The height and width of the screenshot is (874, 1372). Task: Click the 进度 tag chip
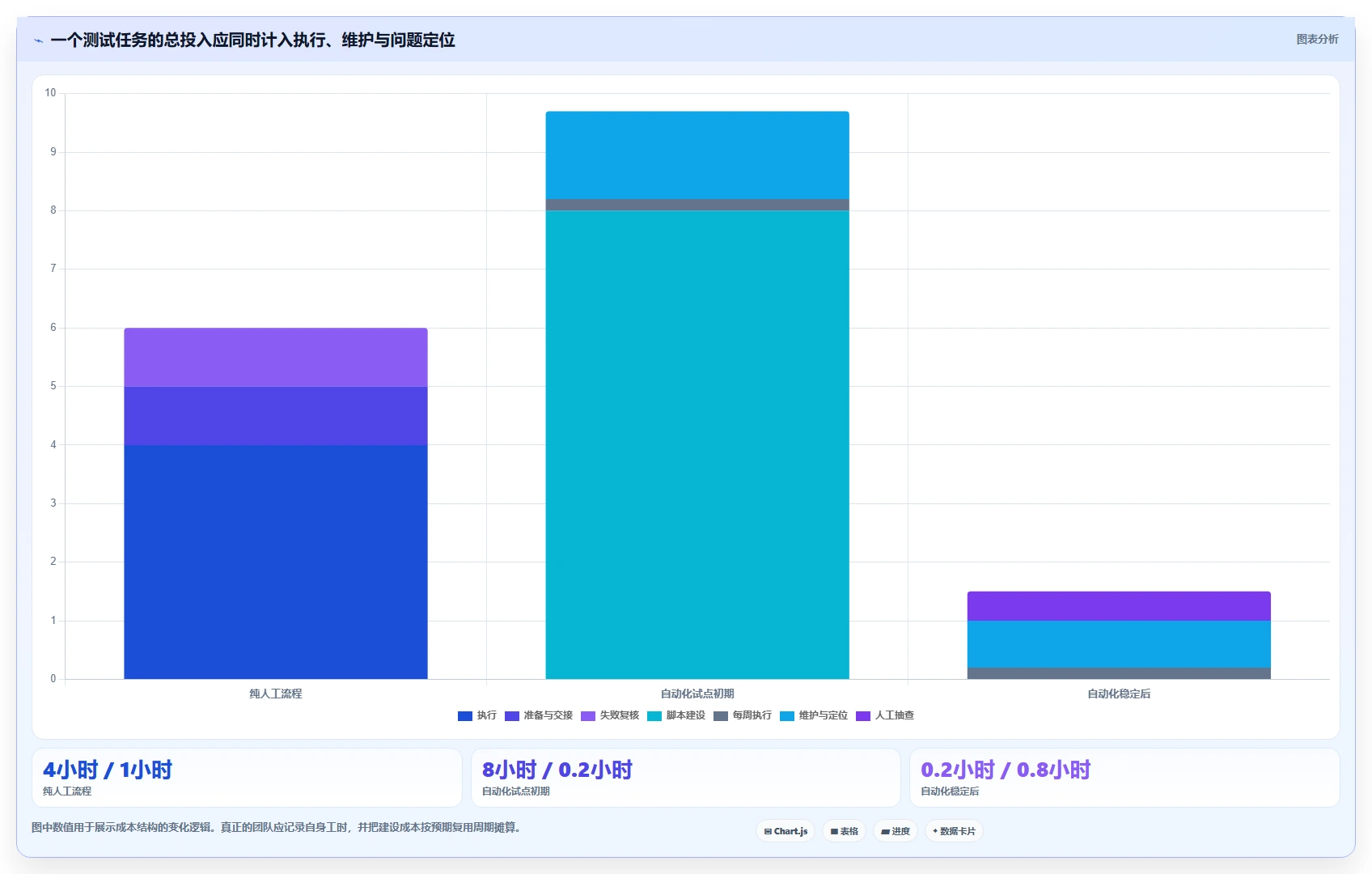click(x=896, y=831)
